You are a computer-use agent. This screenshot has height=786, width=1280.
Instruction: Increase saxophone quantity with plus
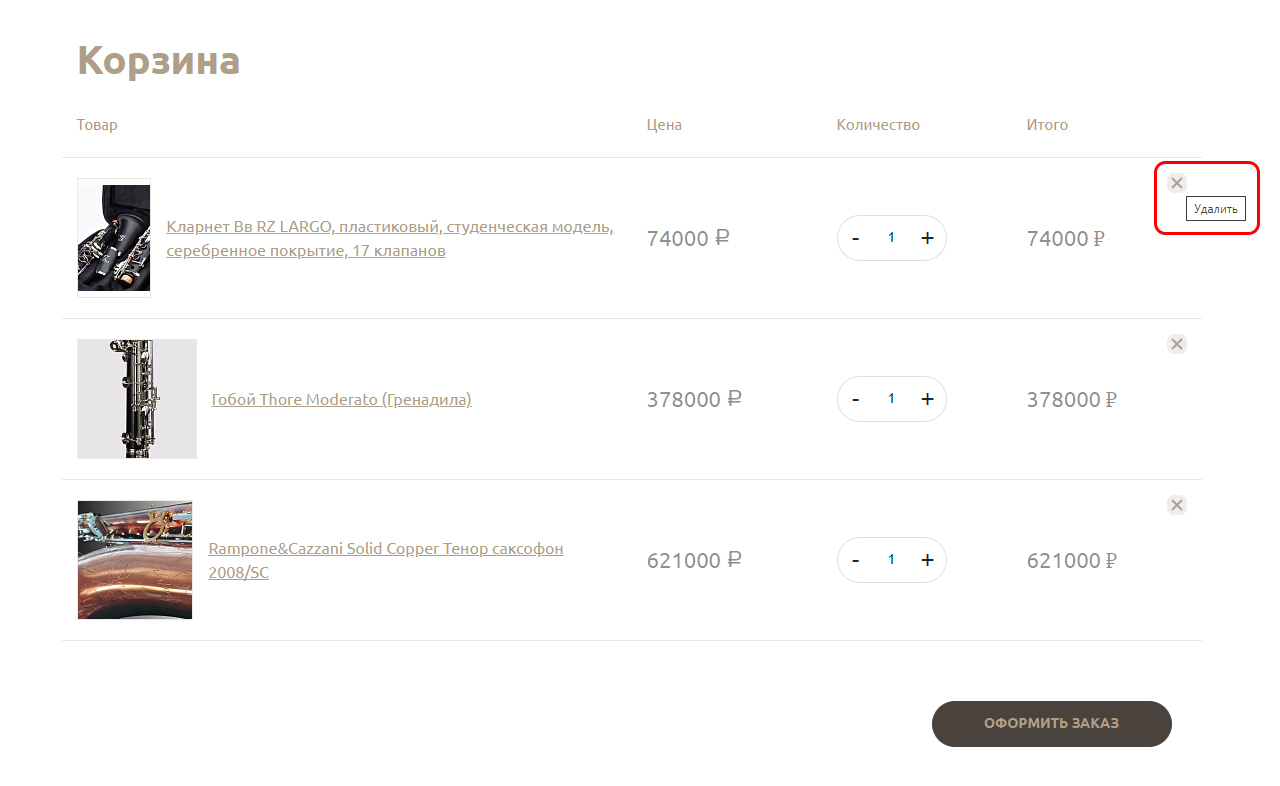[927, 560]
